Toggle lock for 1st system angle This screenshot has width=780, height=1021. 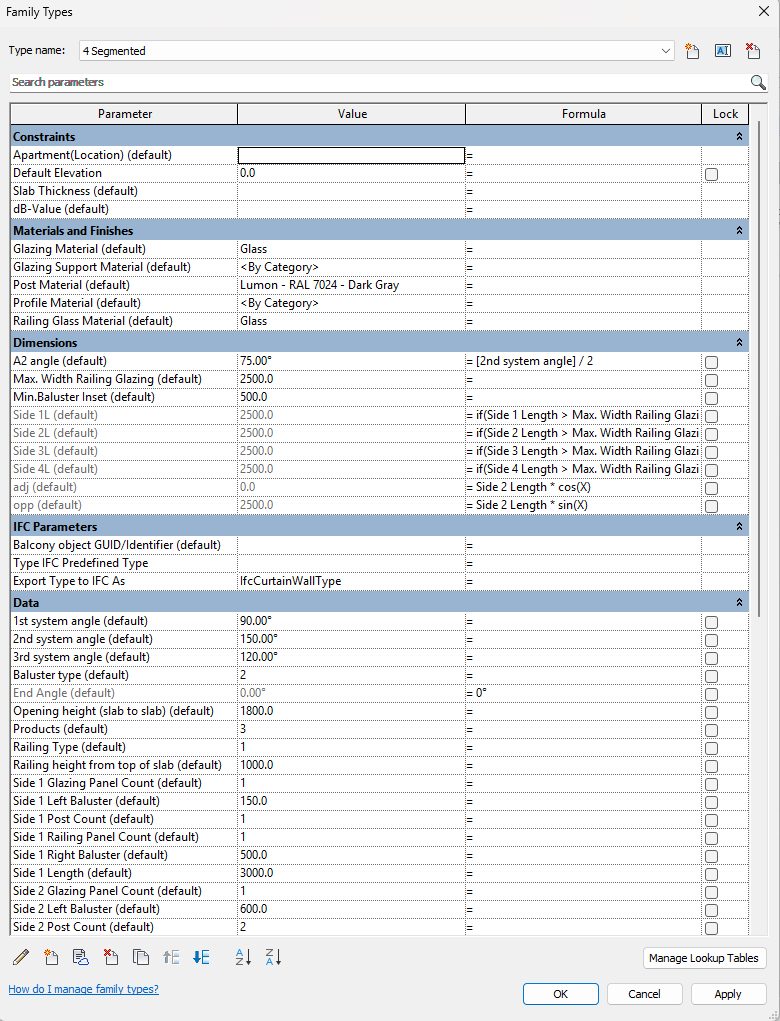[x=711, y=622]
